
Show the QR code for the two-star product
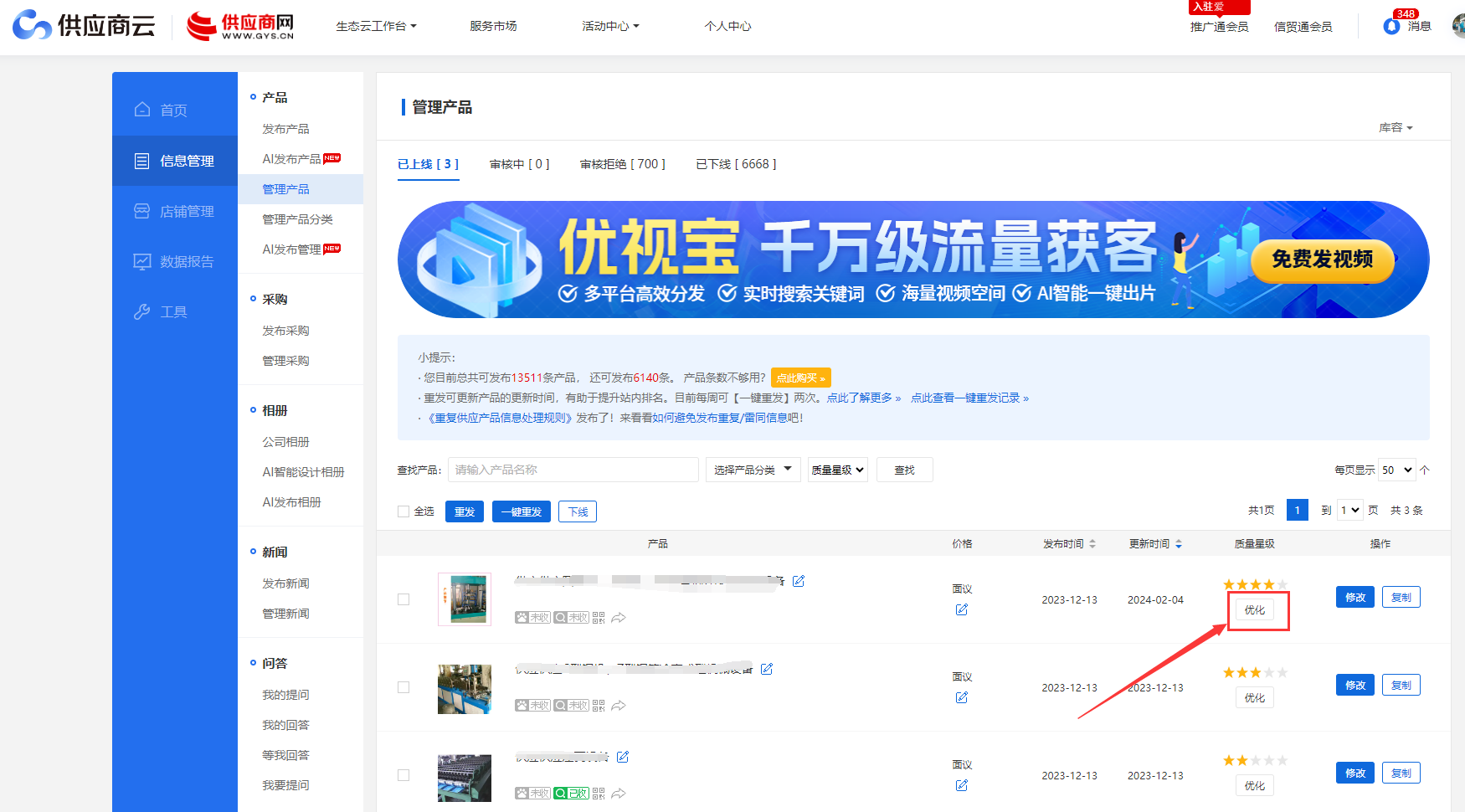click(599, 794)
